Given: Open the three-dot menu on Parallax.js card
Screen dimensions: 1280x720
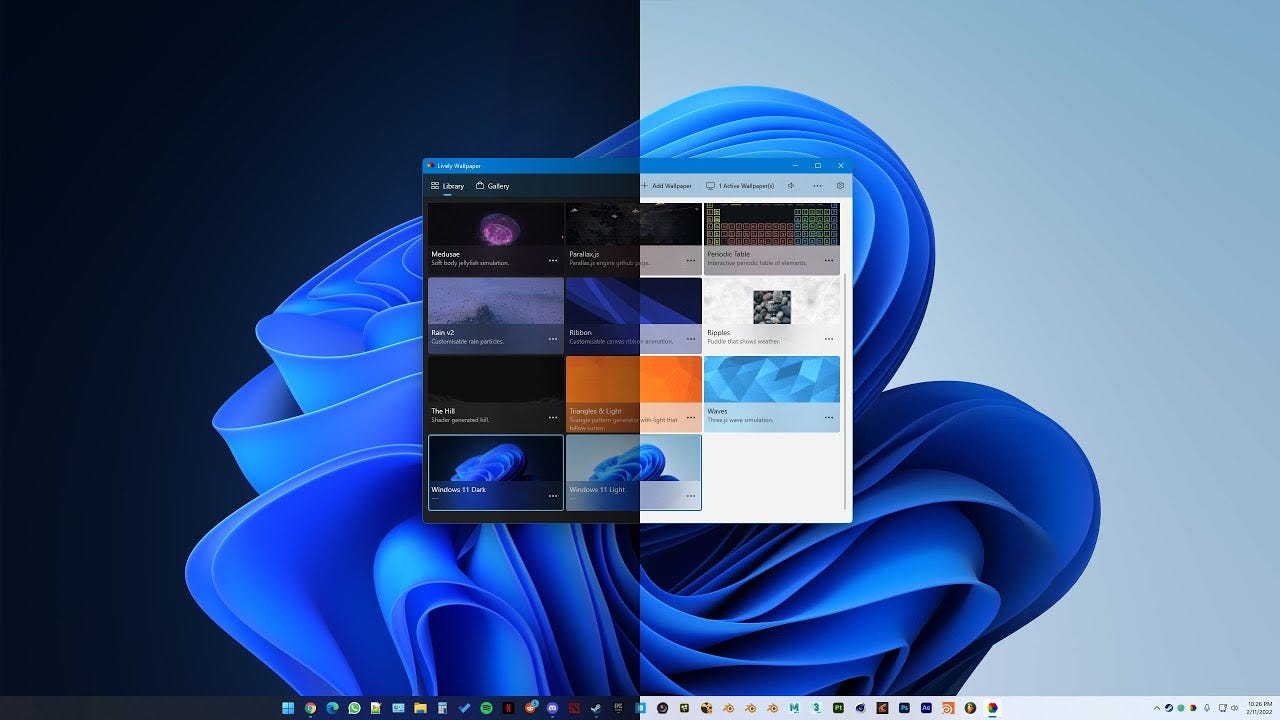Looking at the screenshot, I should point(691,260).
